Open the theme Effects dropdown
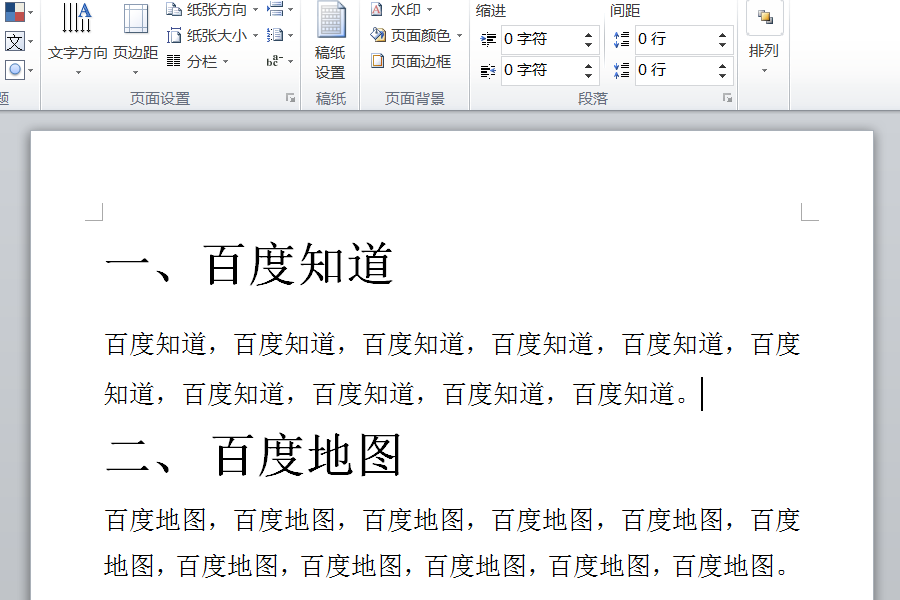The width and height of the screenshot is (900, 600). pos(17,70)
